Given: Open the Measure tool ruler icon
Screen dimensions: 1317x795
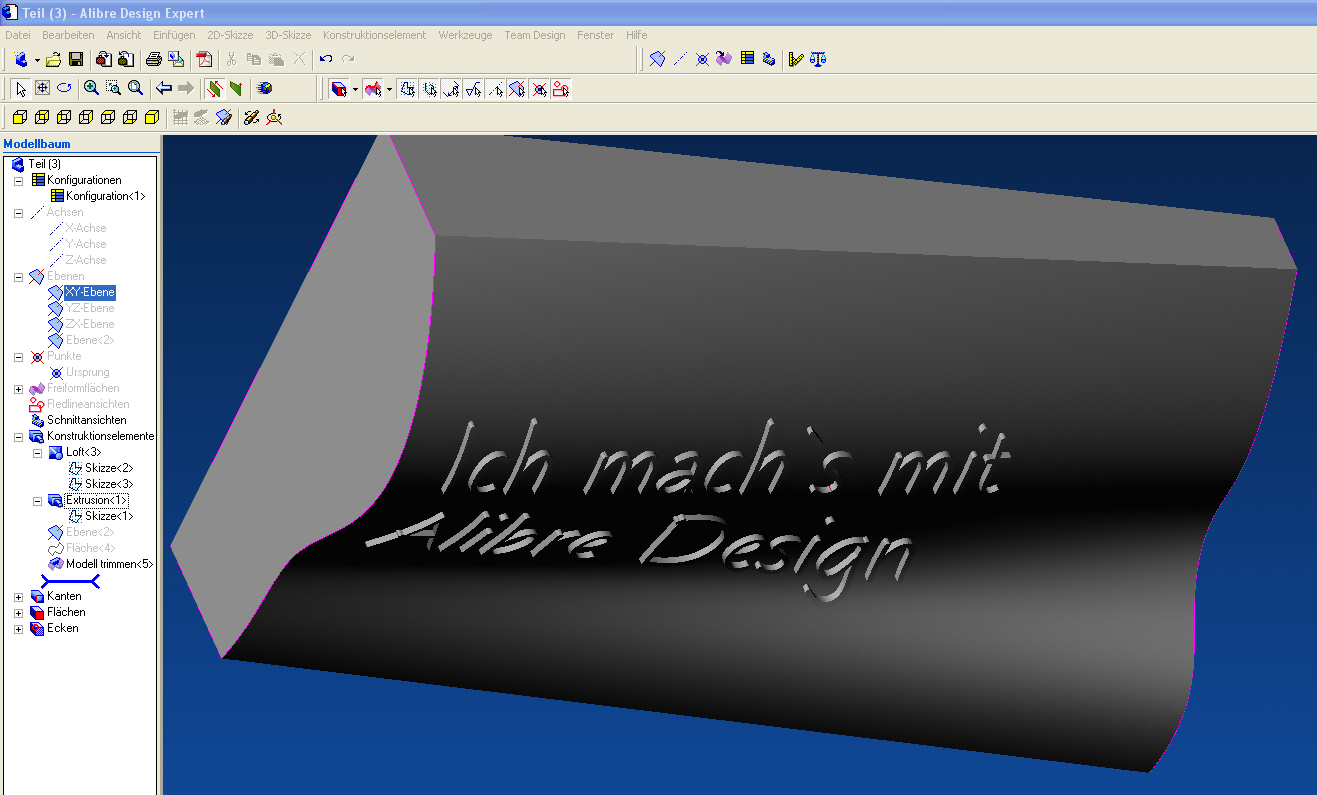Looking at the screenshot, I should pos(796,59).
